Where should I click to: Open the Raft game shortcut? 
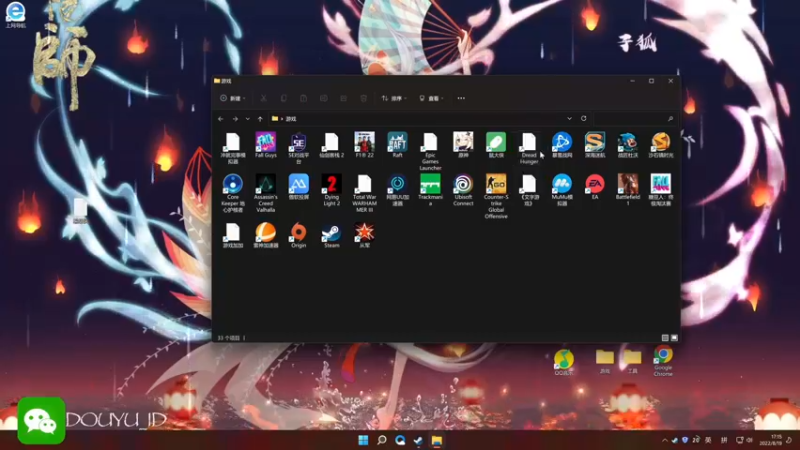point(397,145)
